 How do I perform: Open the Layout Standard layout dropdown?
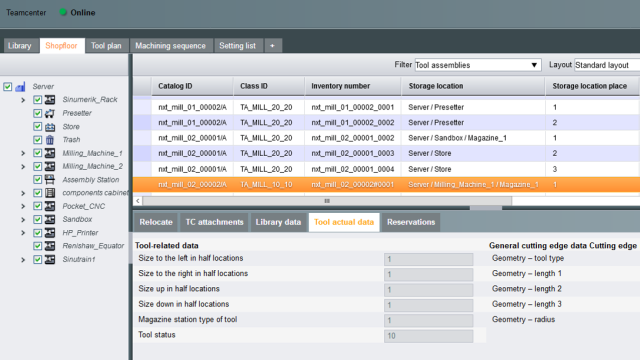pos(607,65)
